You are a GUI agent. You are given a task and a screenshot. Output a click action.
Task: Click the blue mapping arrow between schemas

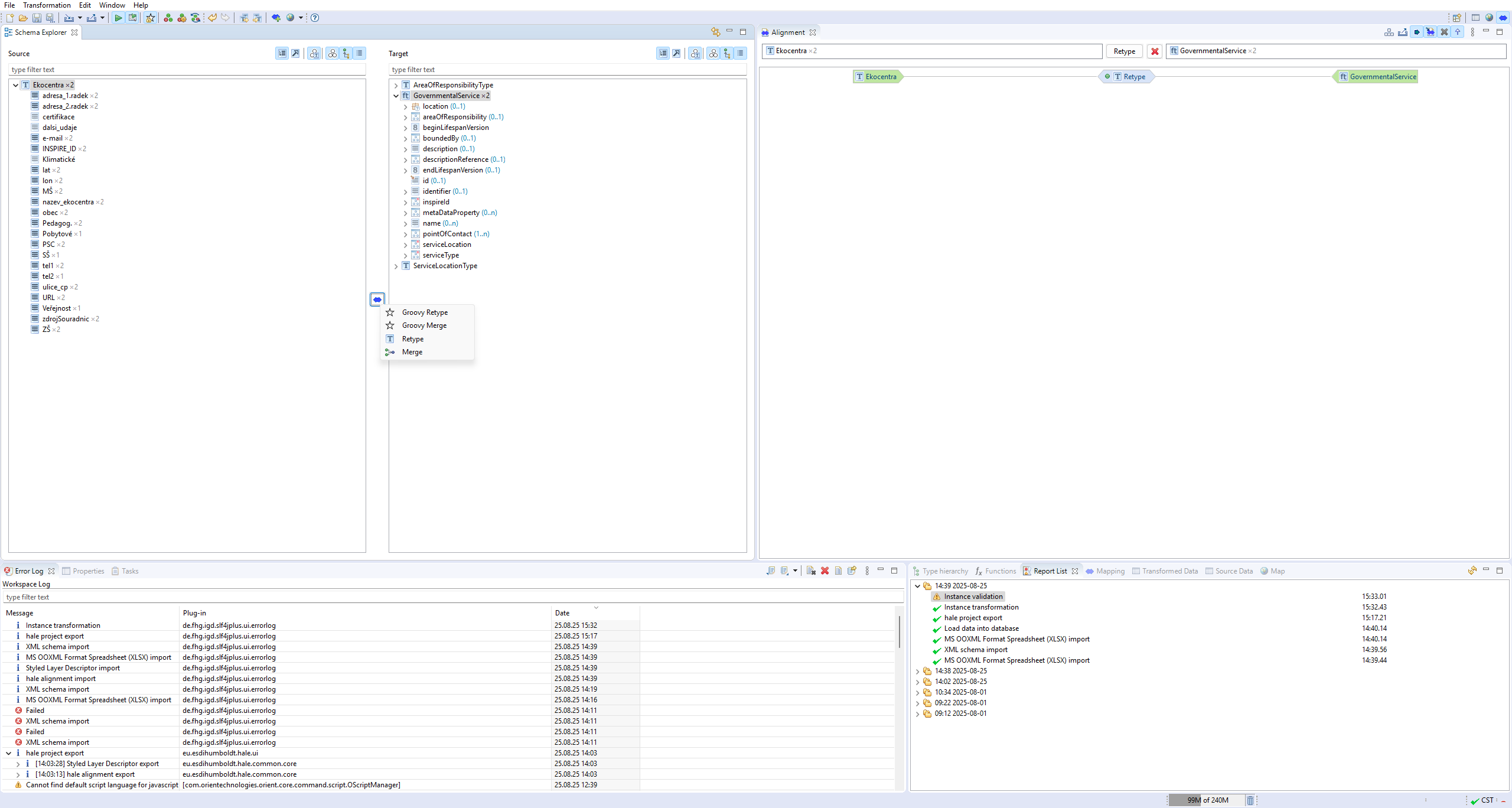point(377,299)
